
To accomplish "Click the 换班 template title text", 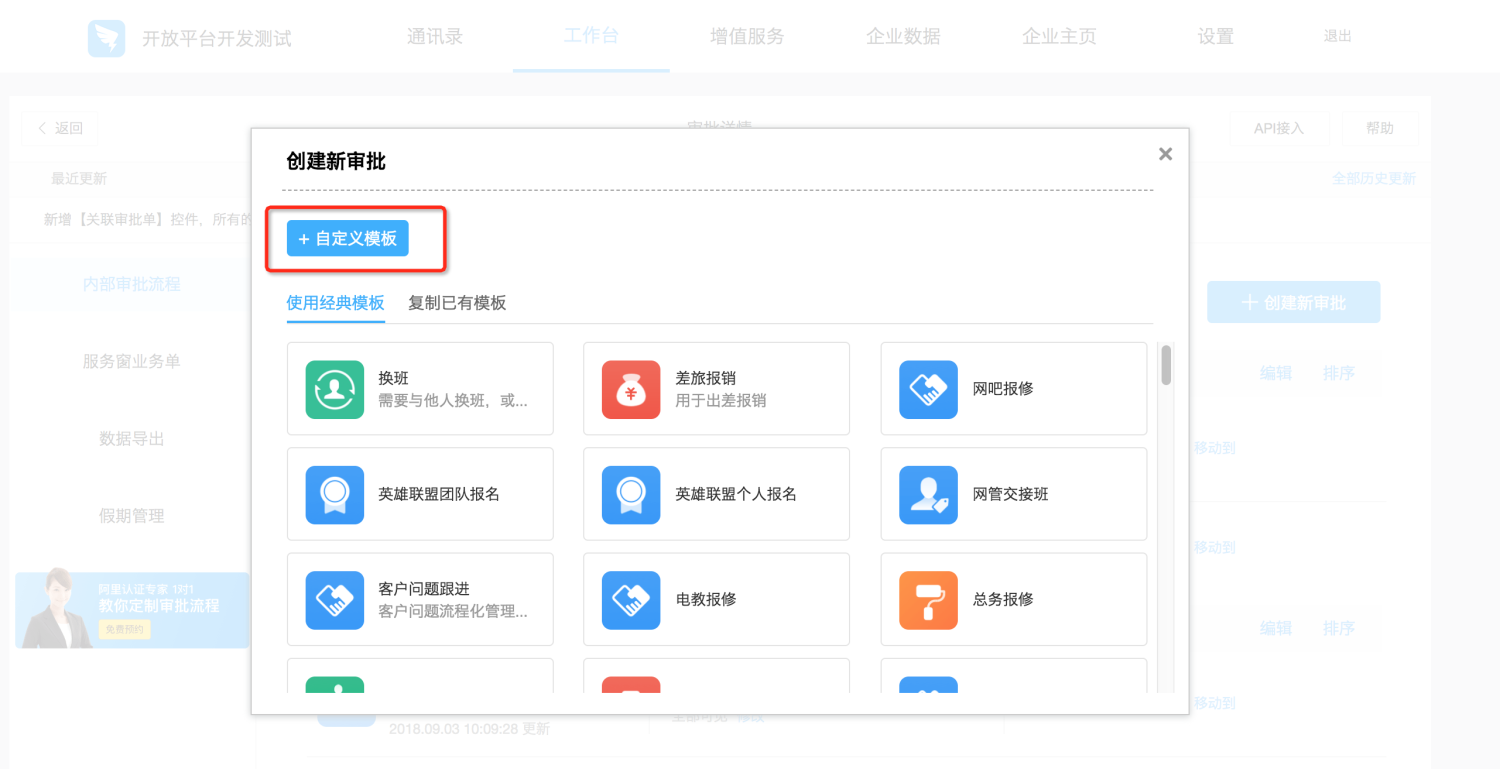I will coord(393,378).
